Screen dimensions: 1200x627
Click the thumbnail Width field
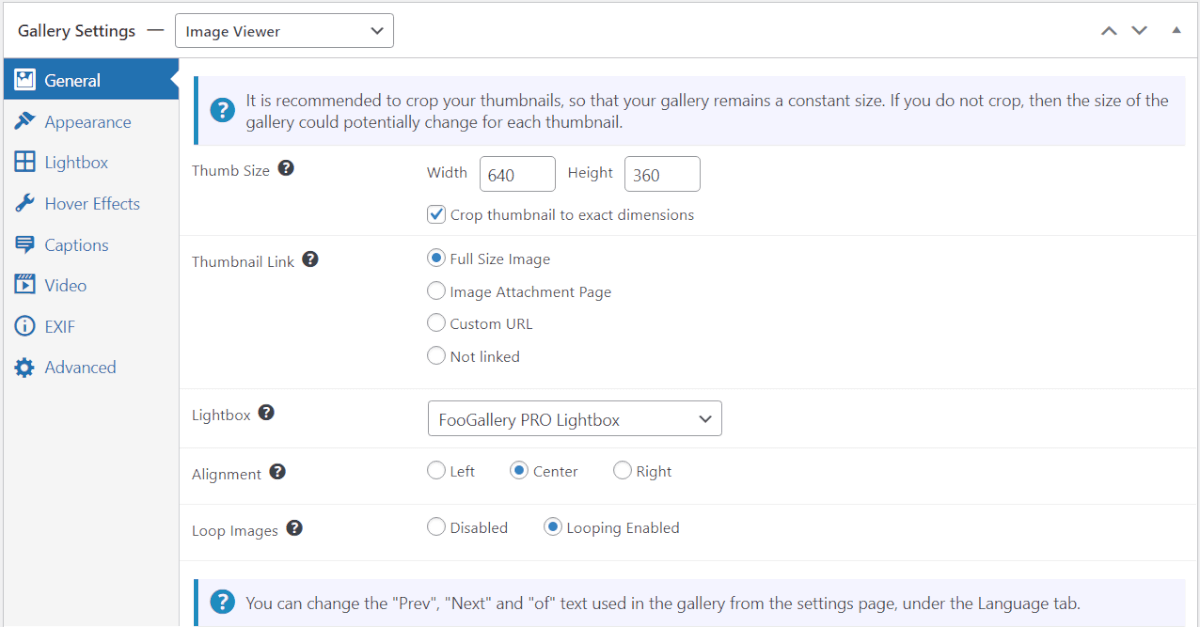[x=517, y=174]
